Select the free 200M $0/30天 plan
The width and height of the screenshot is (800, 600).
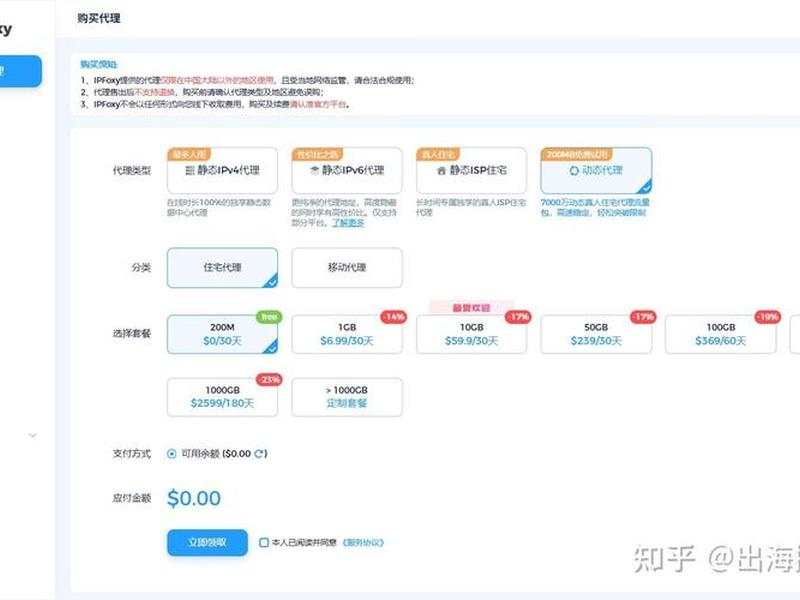[222, 334]
